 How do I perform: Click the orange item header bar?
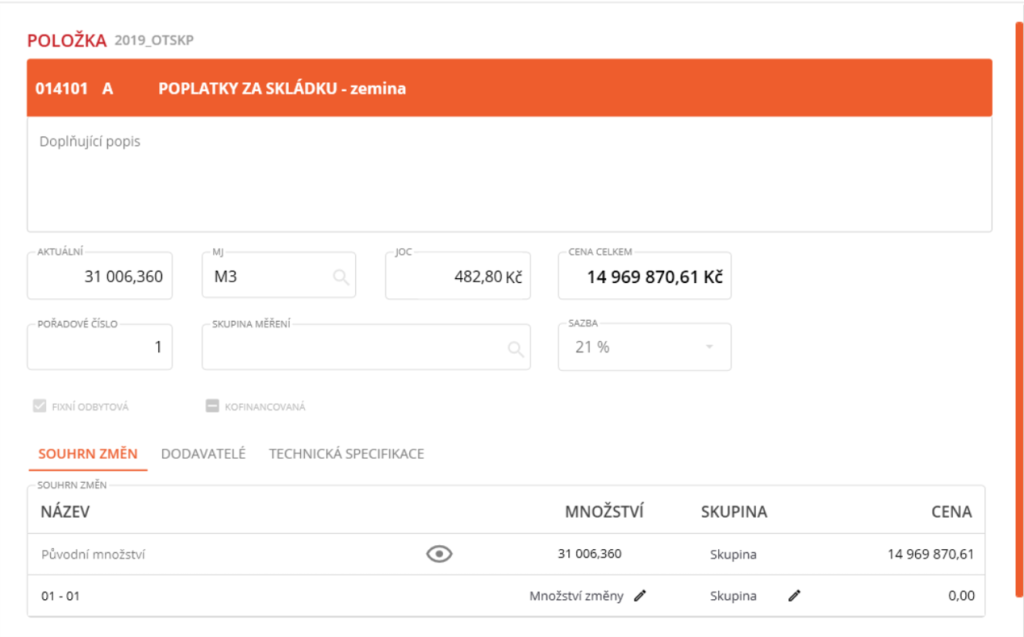pyautogui.click(x=509, y=88)
